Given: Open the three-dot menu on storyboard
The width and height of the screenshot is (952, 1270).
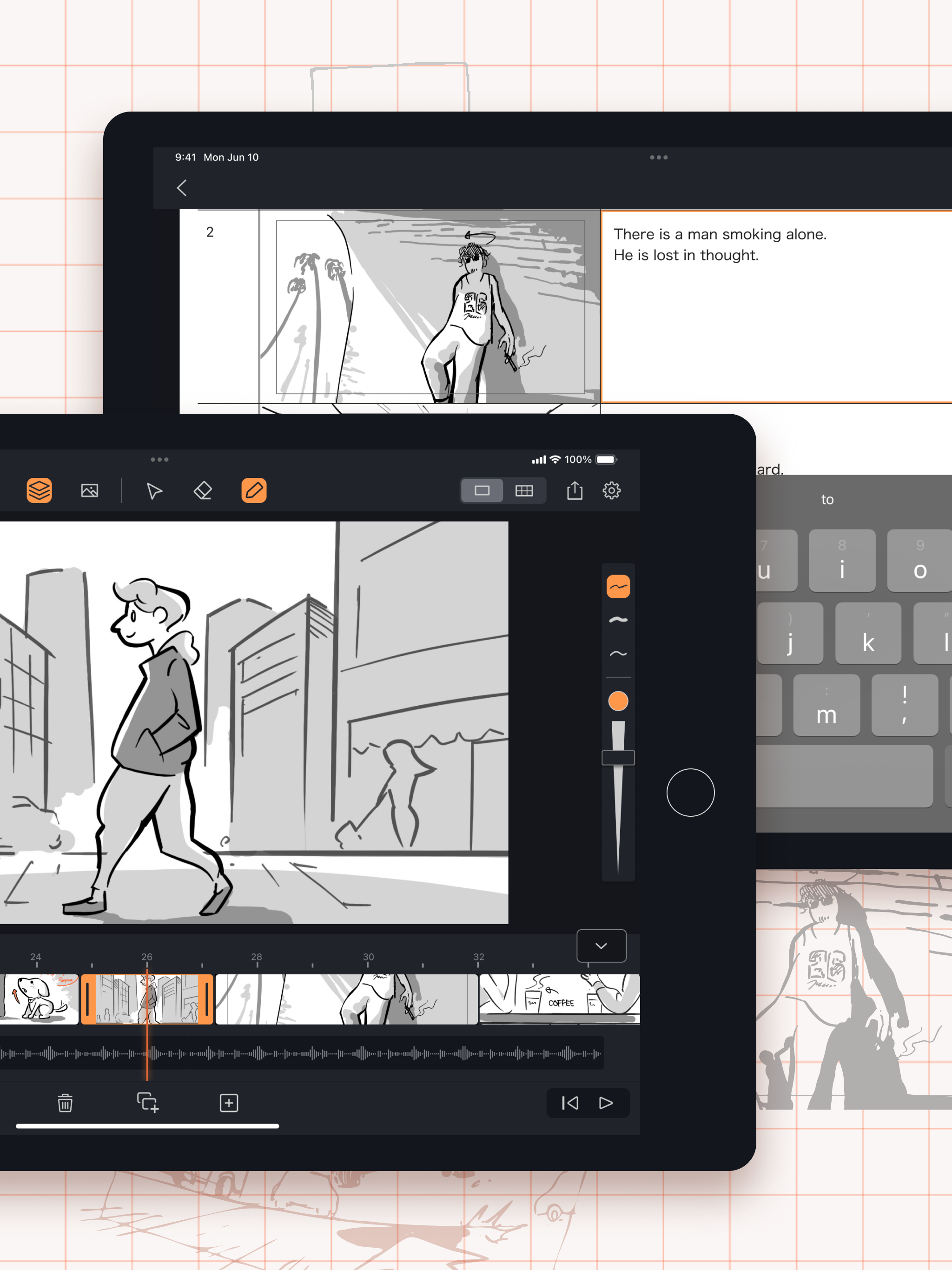Looking at the screenshot, I should click(x=659, y=157).
